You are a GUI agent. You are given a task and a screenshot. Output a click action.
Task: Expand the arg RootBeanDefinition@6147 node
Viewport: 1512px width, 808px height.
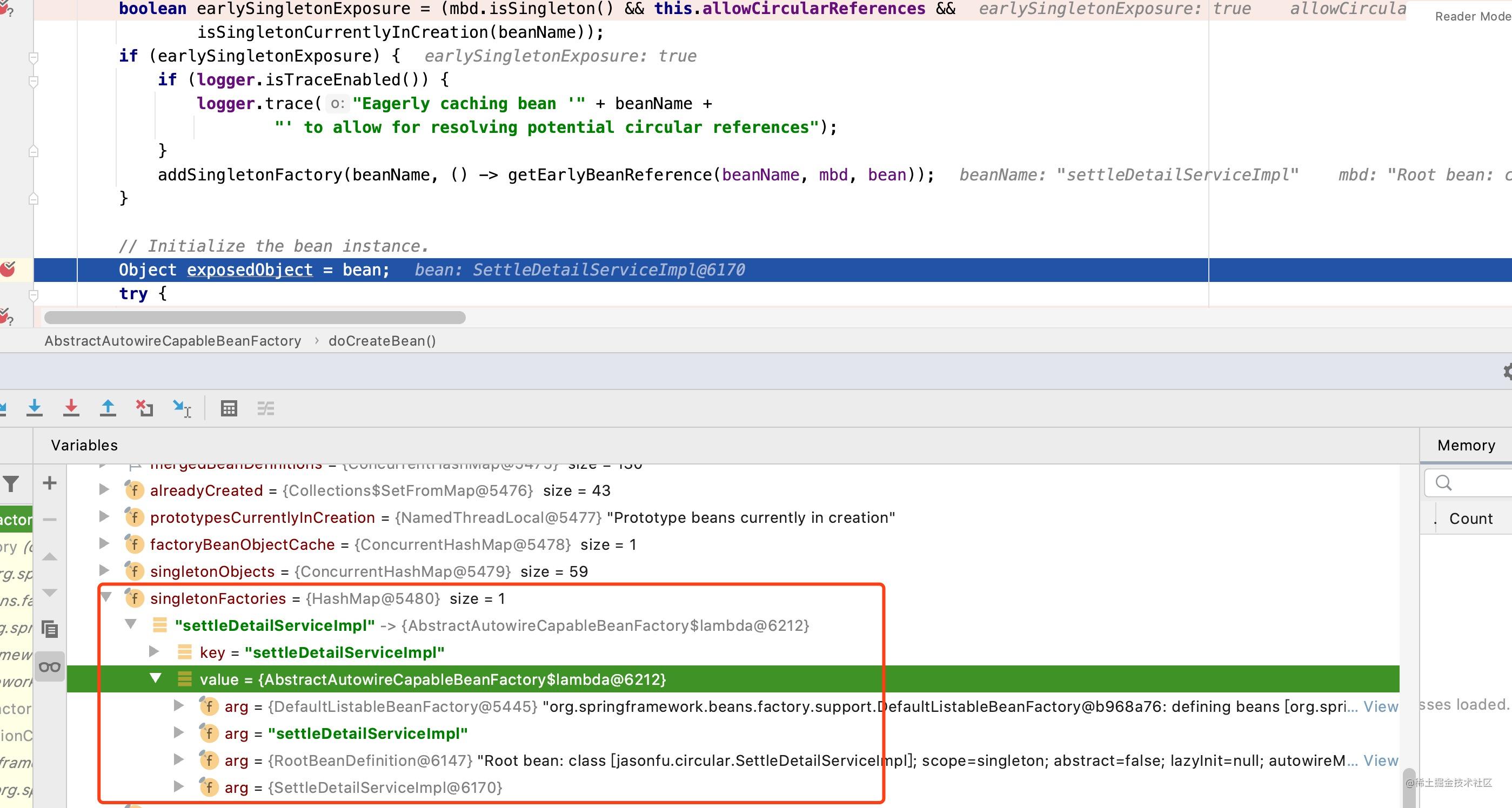pos(178,759)
